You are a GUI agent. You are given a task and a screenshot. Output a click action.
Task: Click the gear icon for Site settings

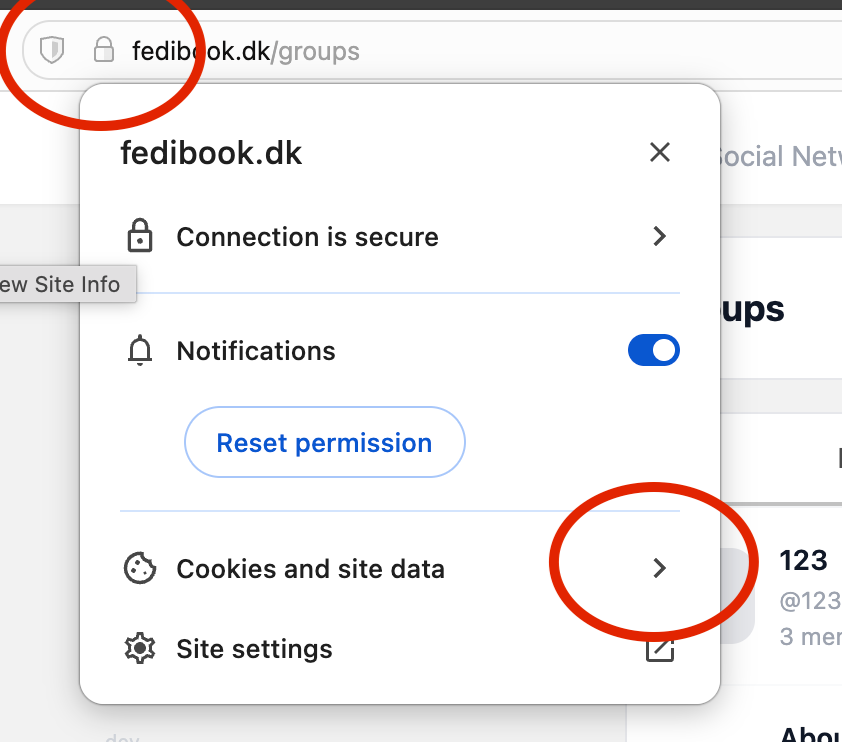click(140, 648)
